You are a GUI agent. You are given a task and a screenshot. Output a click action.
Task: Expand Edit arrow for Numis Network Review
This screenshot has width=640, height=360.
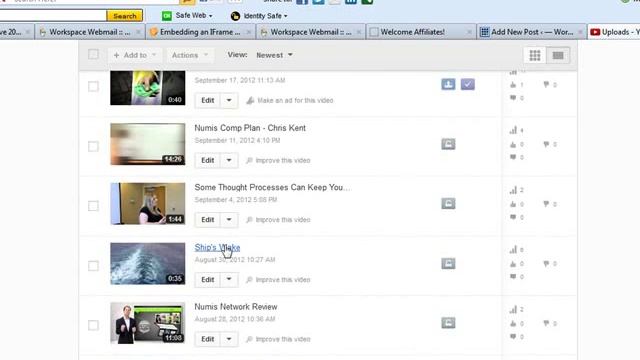click(229, 339)
